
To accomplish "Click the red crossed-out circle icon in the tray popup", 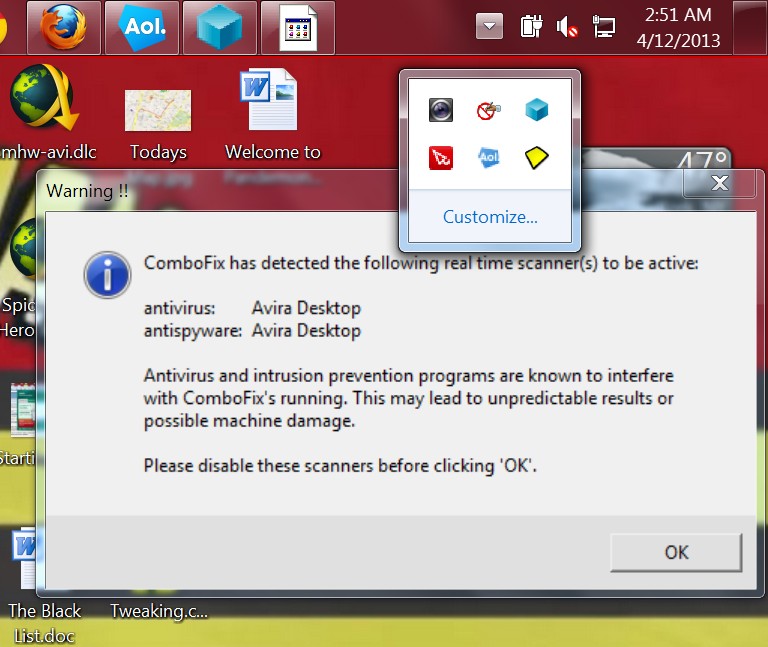I will (488, 110).
